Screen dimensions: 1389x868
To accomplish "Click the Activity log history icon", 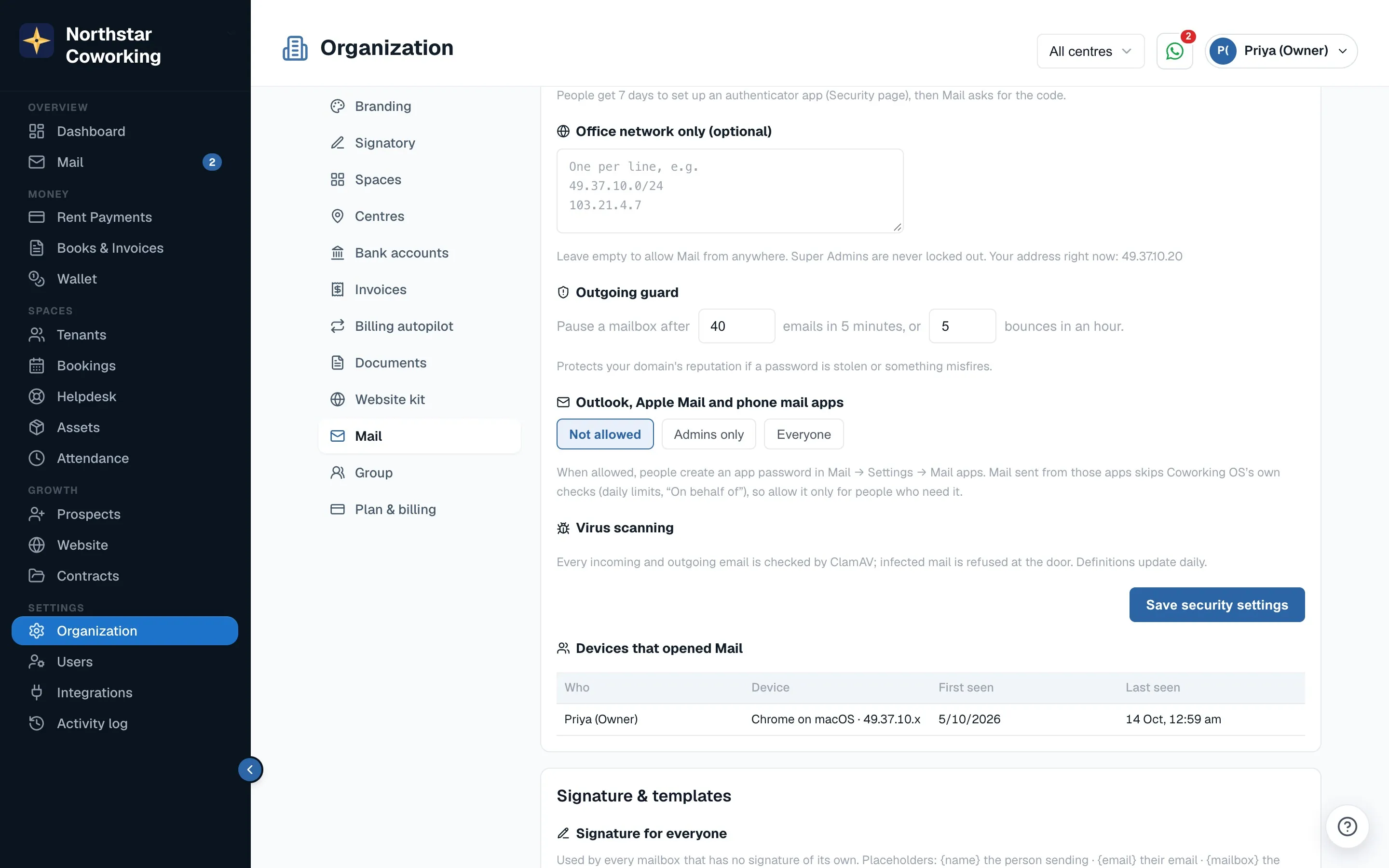I will 37,724.
